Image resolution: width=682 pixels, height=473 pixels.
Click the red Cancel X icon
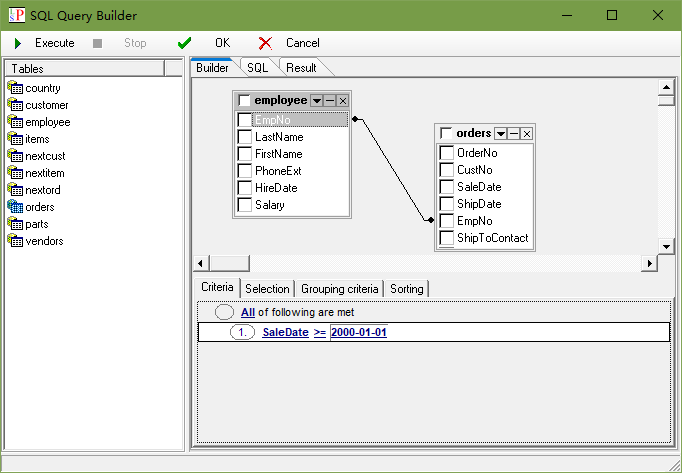click(265, 43)
